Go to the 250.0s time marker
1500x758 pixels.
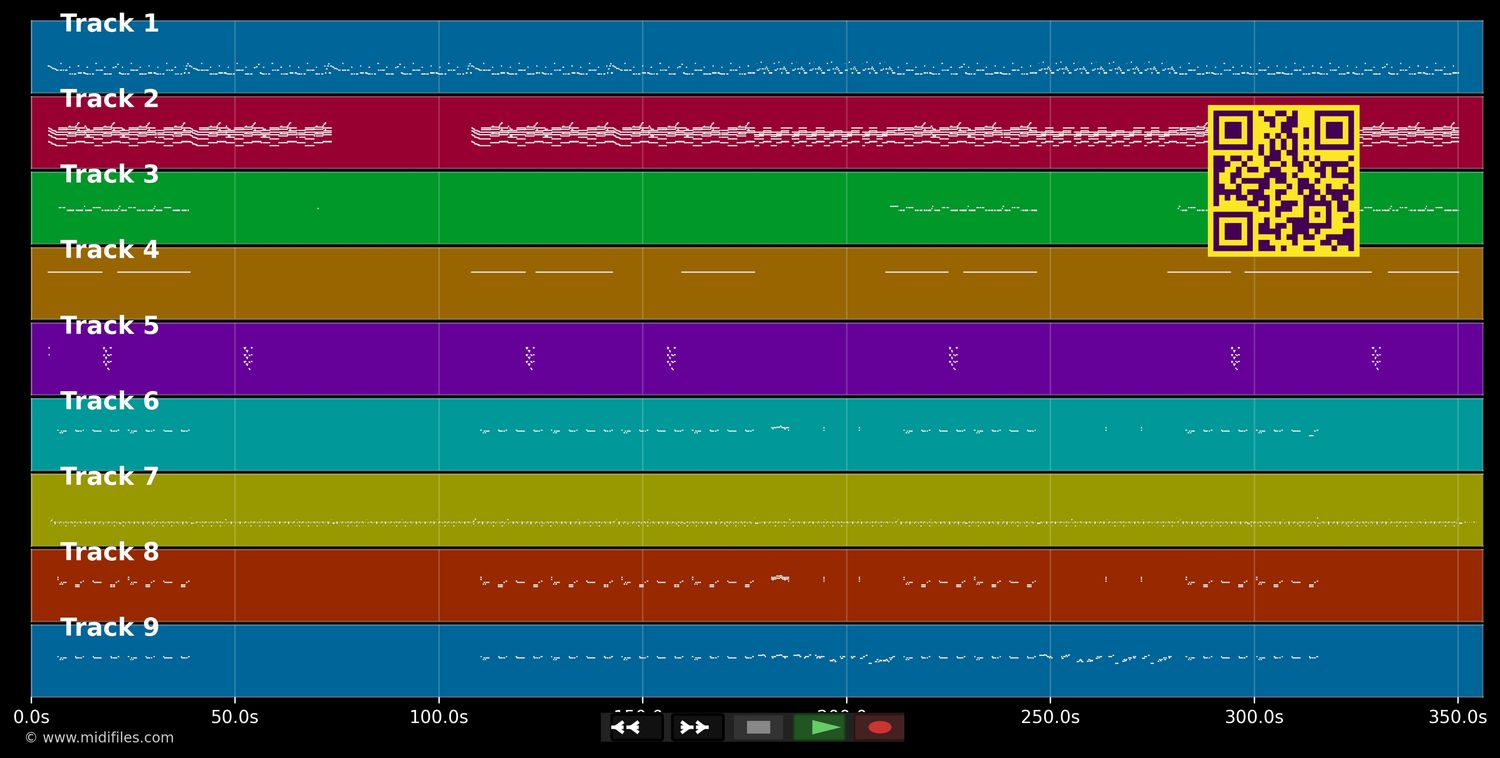[1049, 717]
